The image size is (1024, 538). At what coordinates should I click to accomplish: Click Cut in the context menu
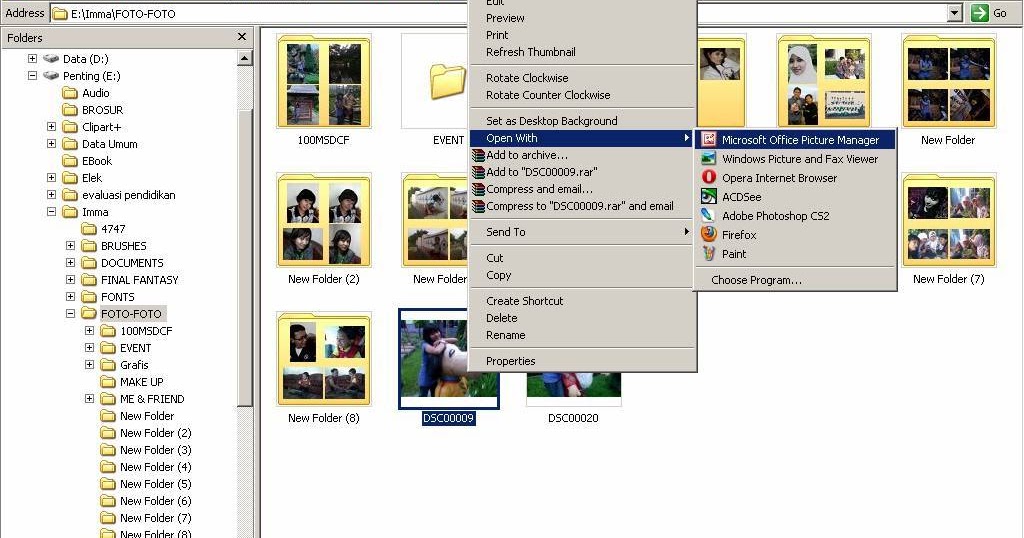coord(581,258)
